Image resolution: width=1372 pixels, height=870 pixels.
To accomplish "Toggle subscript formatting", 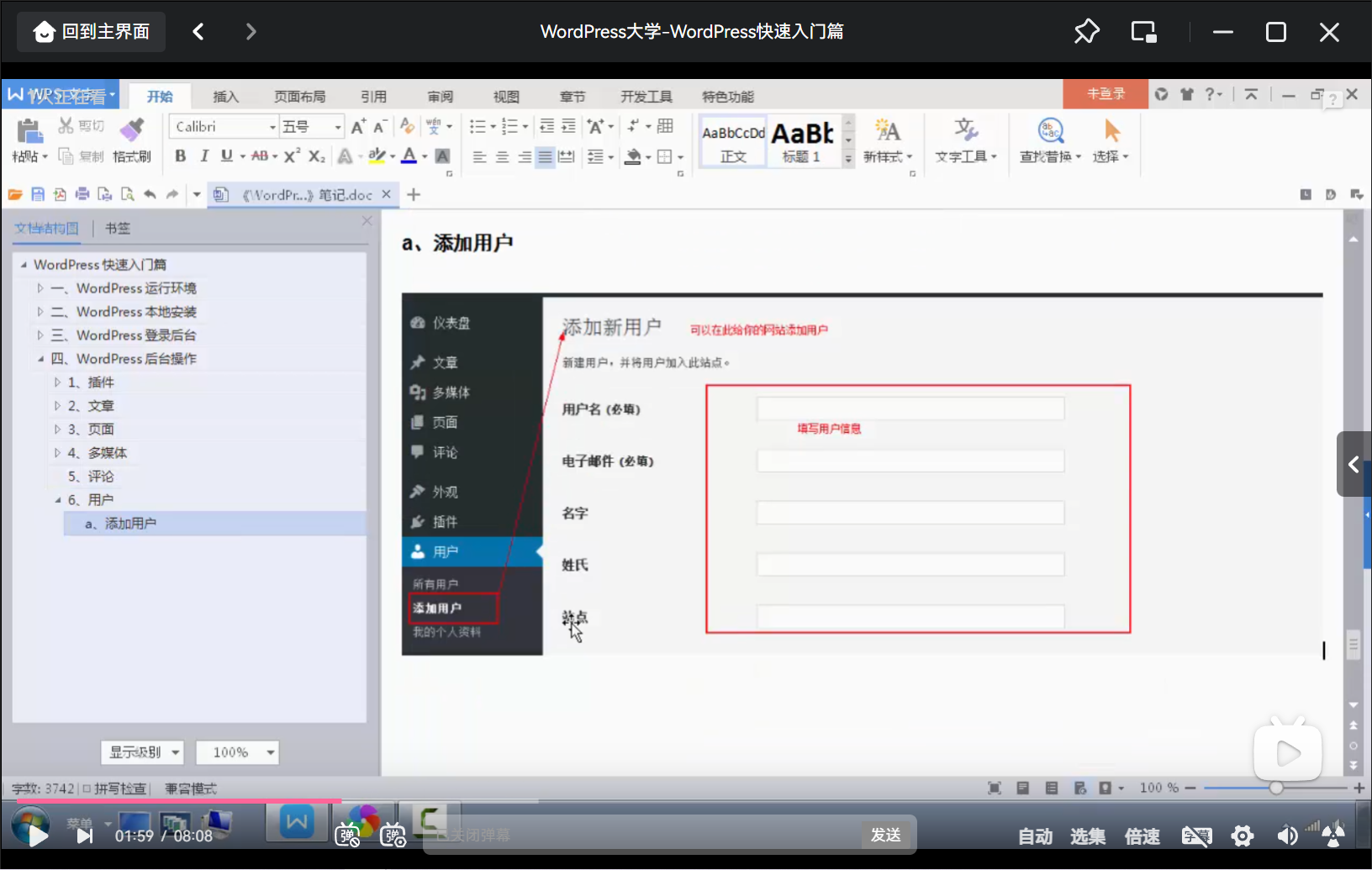I will point(316,156).
